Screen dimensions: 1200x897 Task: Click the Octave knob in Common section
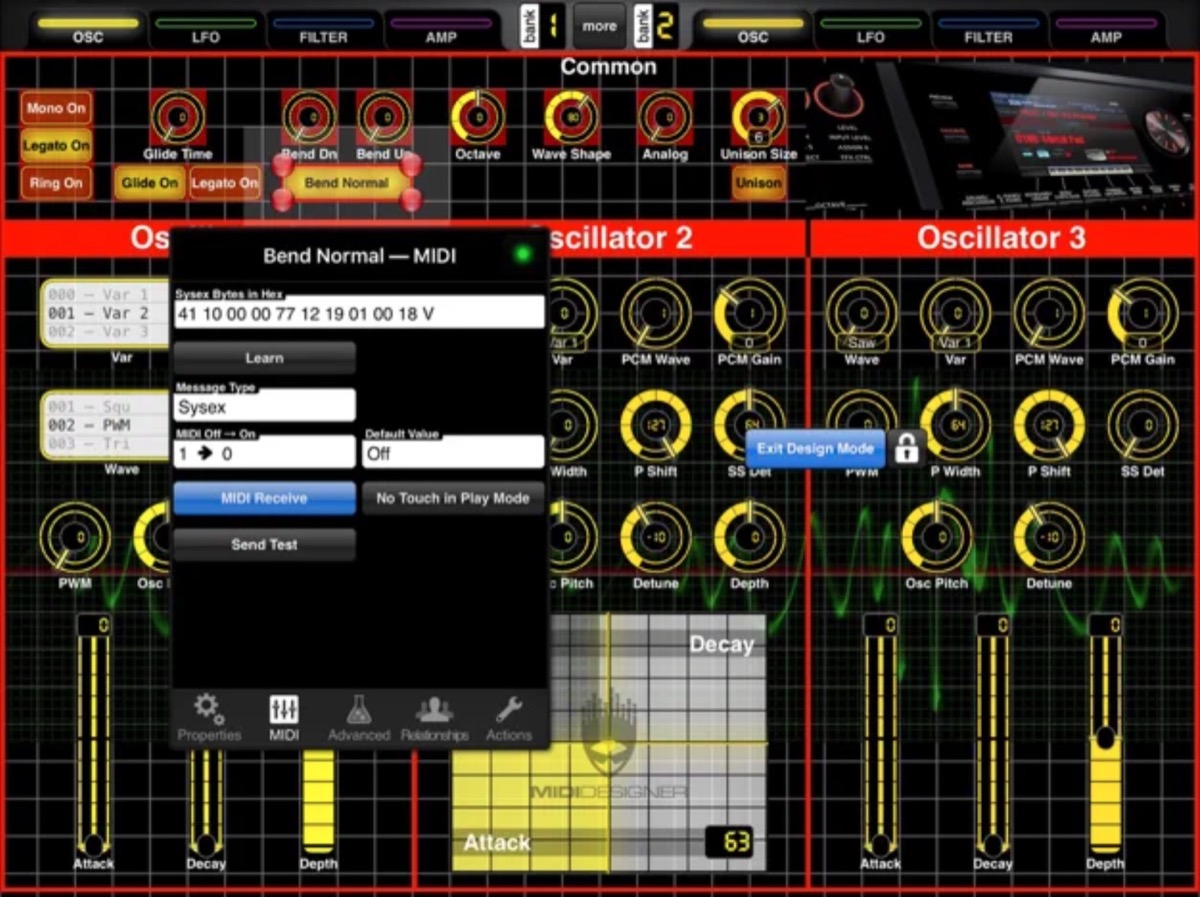477,117
